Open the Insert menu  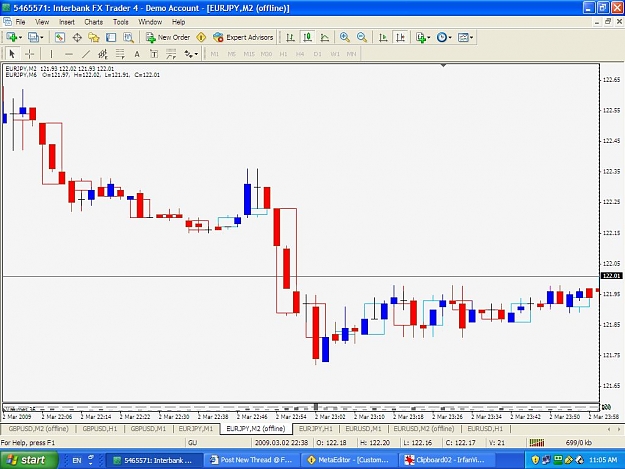click(x=67, y=22)
